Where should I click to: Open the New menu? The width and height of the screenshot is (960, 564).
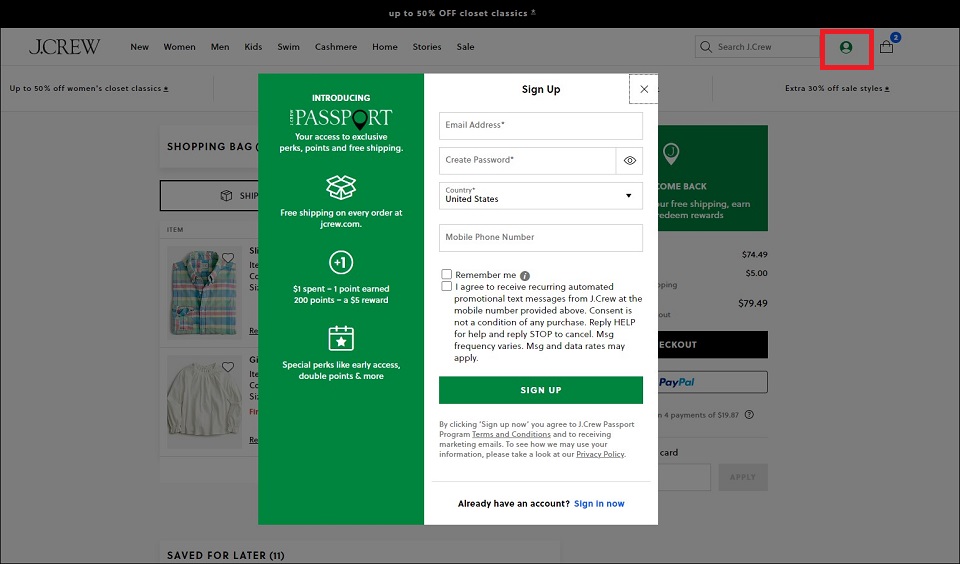[x=140, y=47]
